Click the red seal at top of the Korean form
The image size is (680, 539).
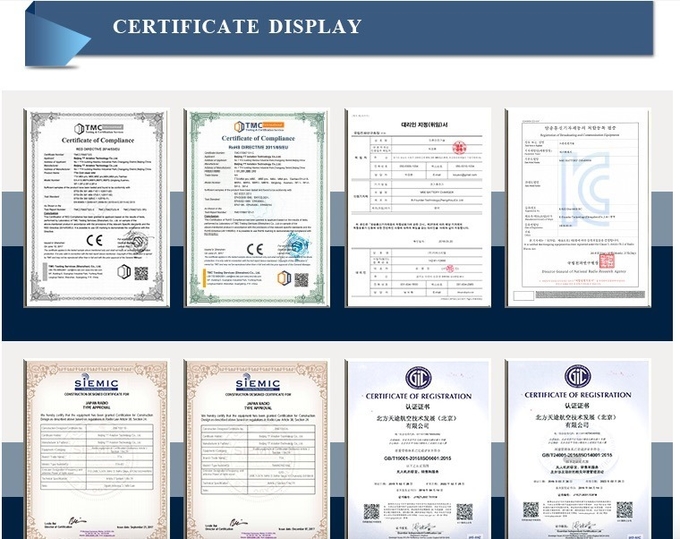459,147
